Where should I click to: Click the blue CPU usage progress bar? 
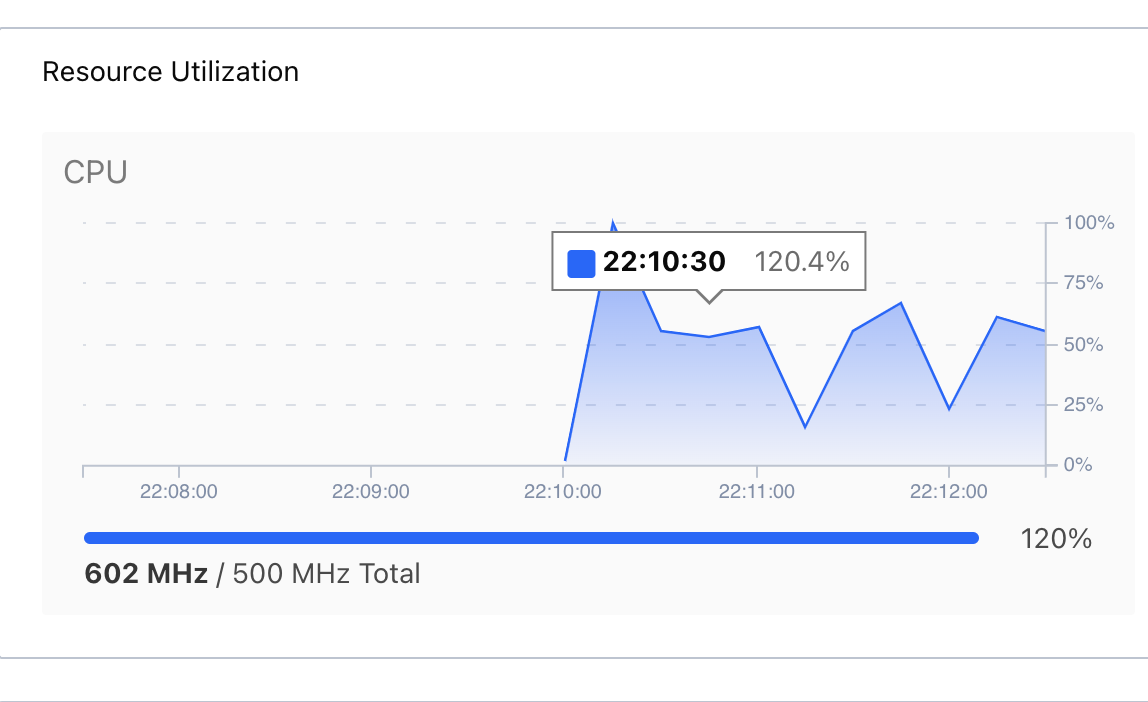532,537
